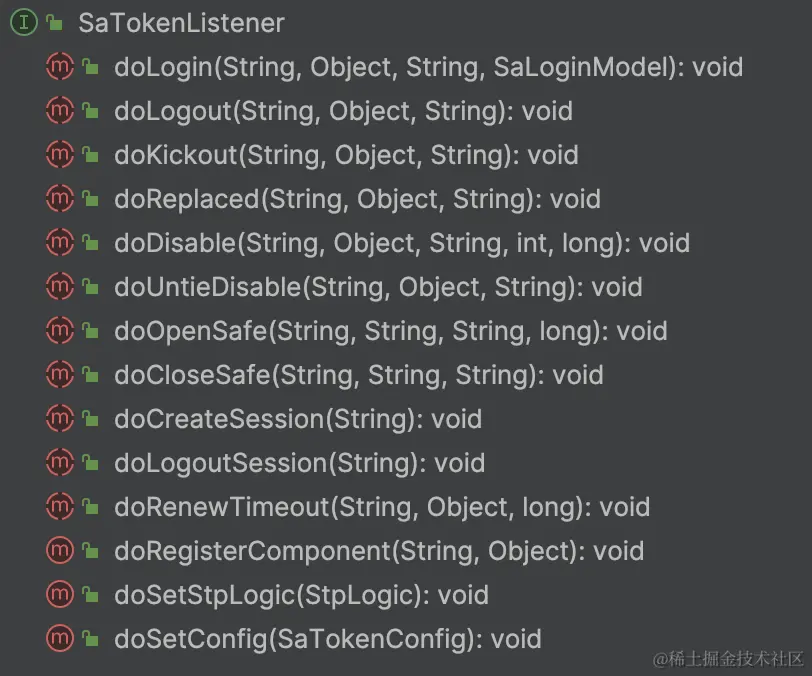Click the green lock icon beside SaTokenListener
812x676 pixels.
point(54,24)
